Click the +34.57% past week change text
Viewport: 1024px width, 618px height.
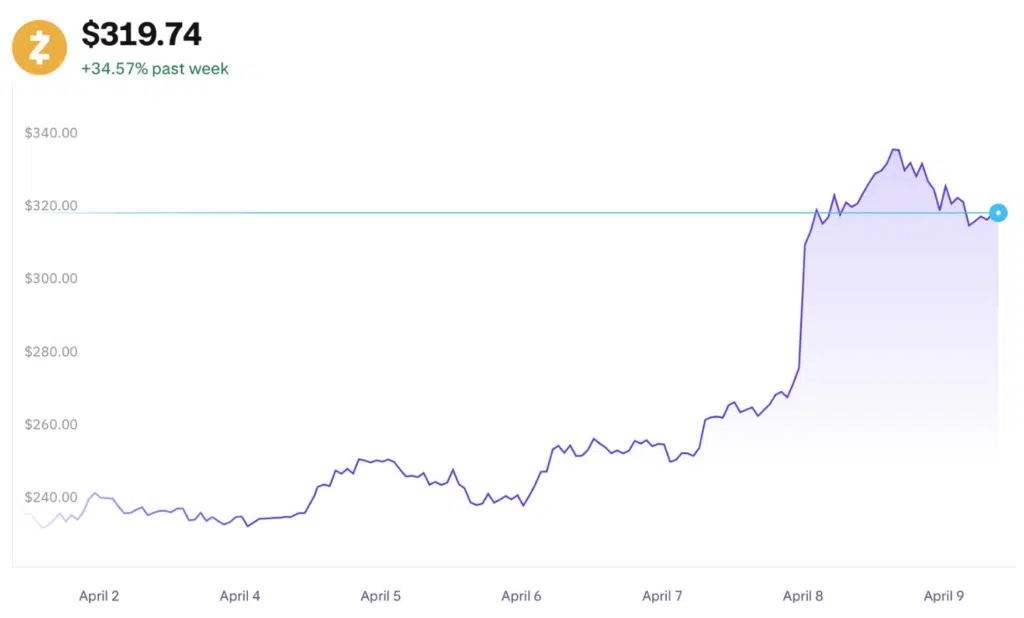155,69
